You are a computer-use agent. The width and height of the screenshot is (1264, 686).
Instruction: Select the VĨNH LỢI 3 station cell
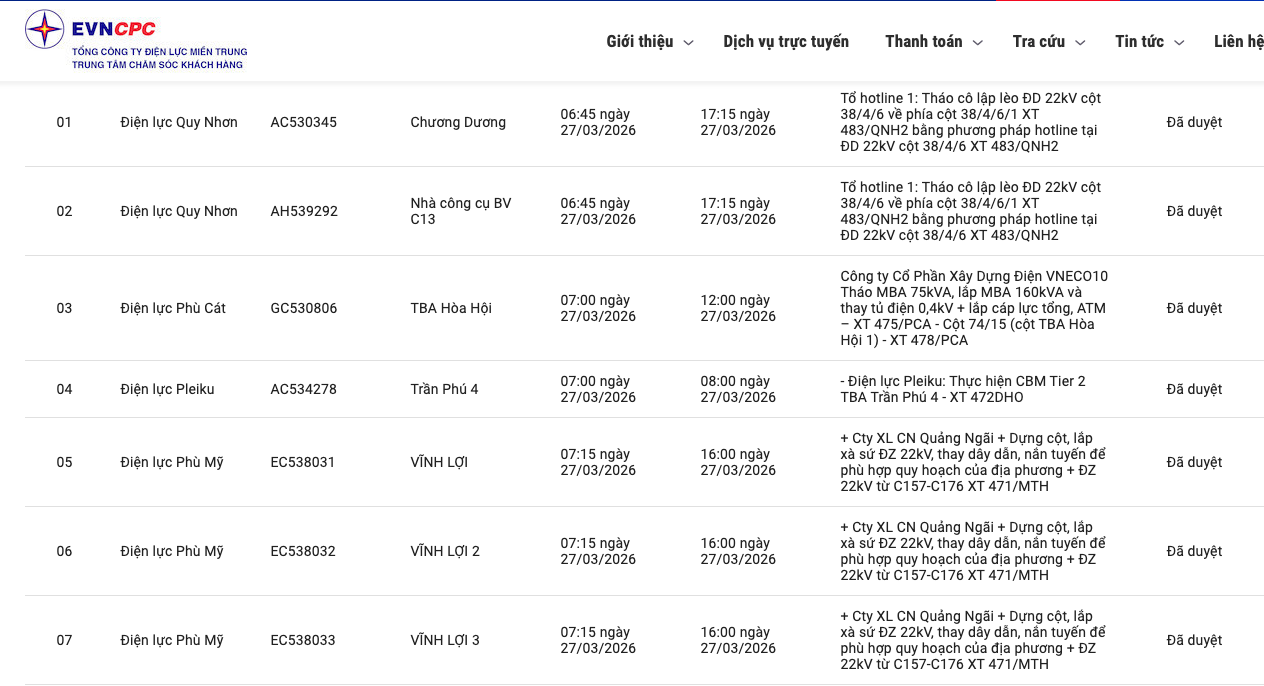[x=445, y=640]
